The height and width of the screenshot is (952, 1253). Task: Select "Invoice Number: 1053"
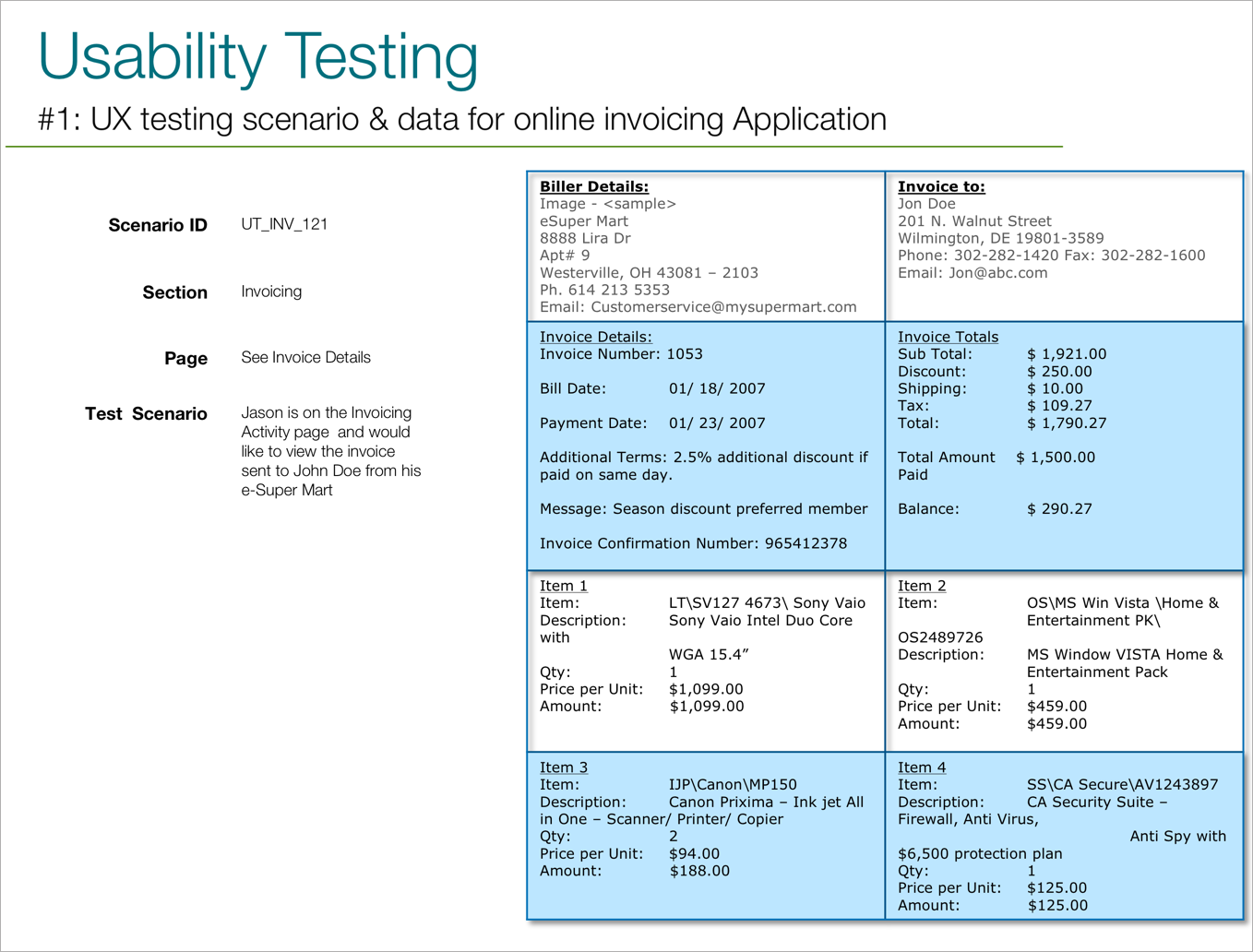point(621,354)
